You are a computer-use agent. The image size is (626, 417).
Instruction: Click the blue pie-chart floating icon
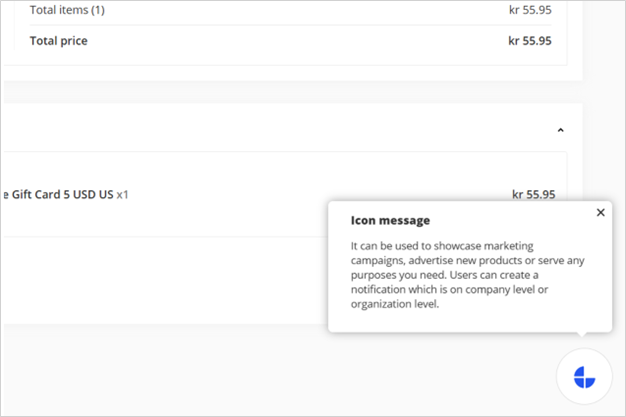tap(584, 377)
